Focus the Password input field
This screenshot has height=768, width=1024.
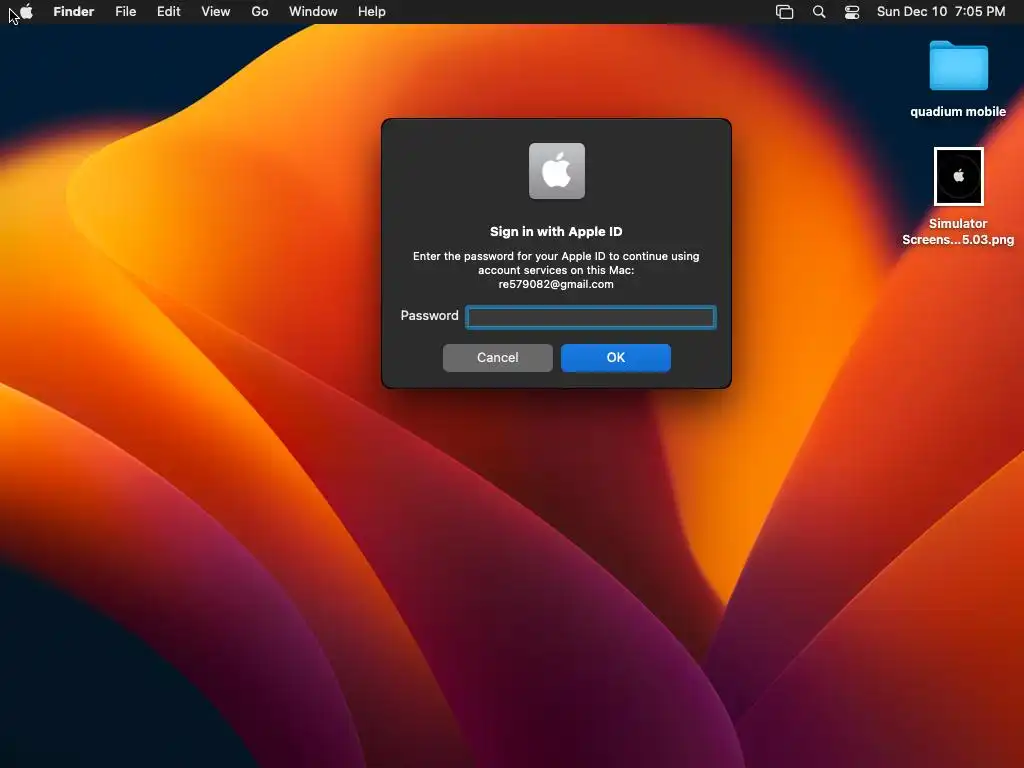tap(590, 317)
